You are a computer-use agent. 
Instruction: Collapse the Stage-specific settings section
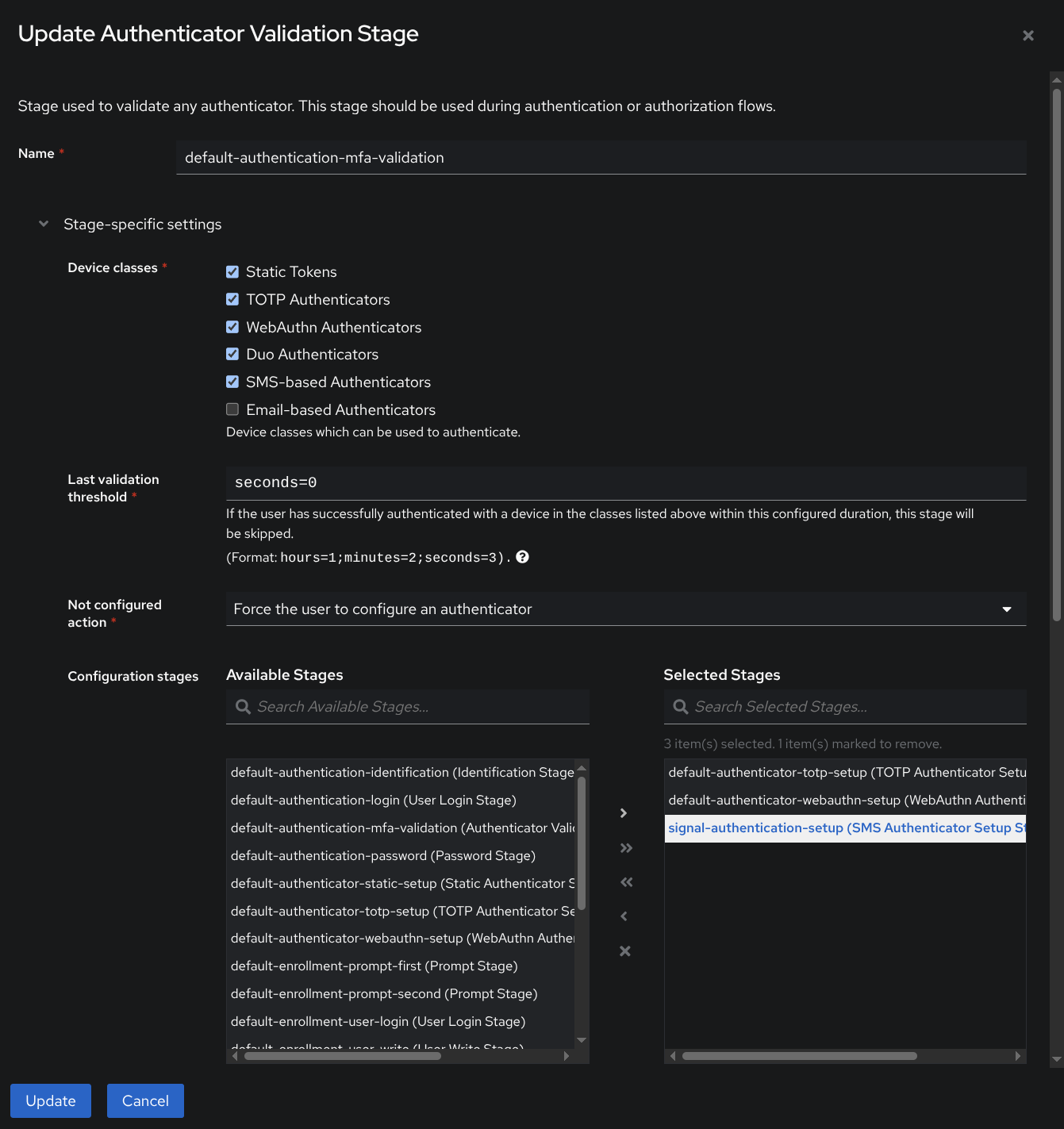(44, 225)
